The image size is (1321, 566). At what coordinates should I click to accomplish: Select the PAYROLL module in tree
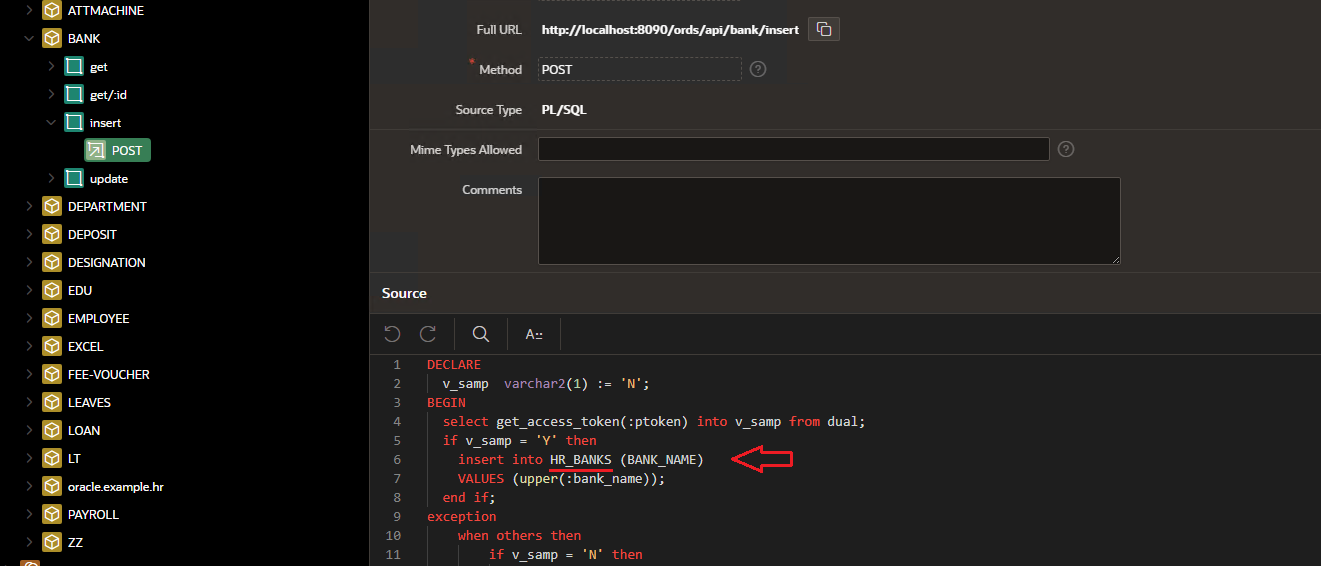tap(93, 515)
